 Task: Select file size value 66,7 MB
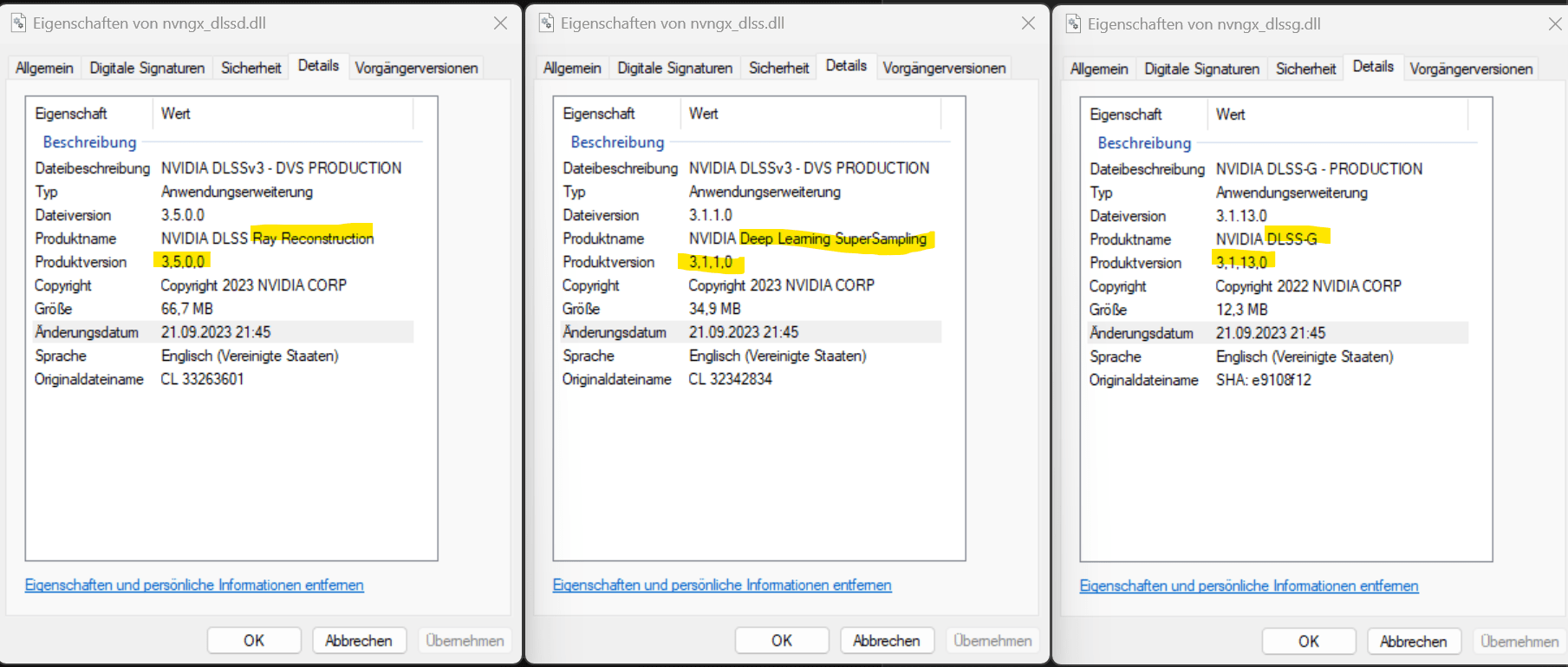[186, 308]
